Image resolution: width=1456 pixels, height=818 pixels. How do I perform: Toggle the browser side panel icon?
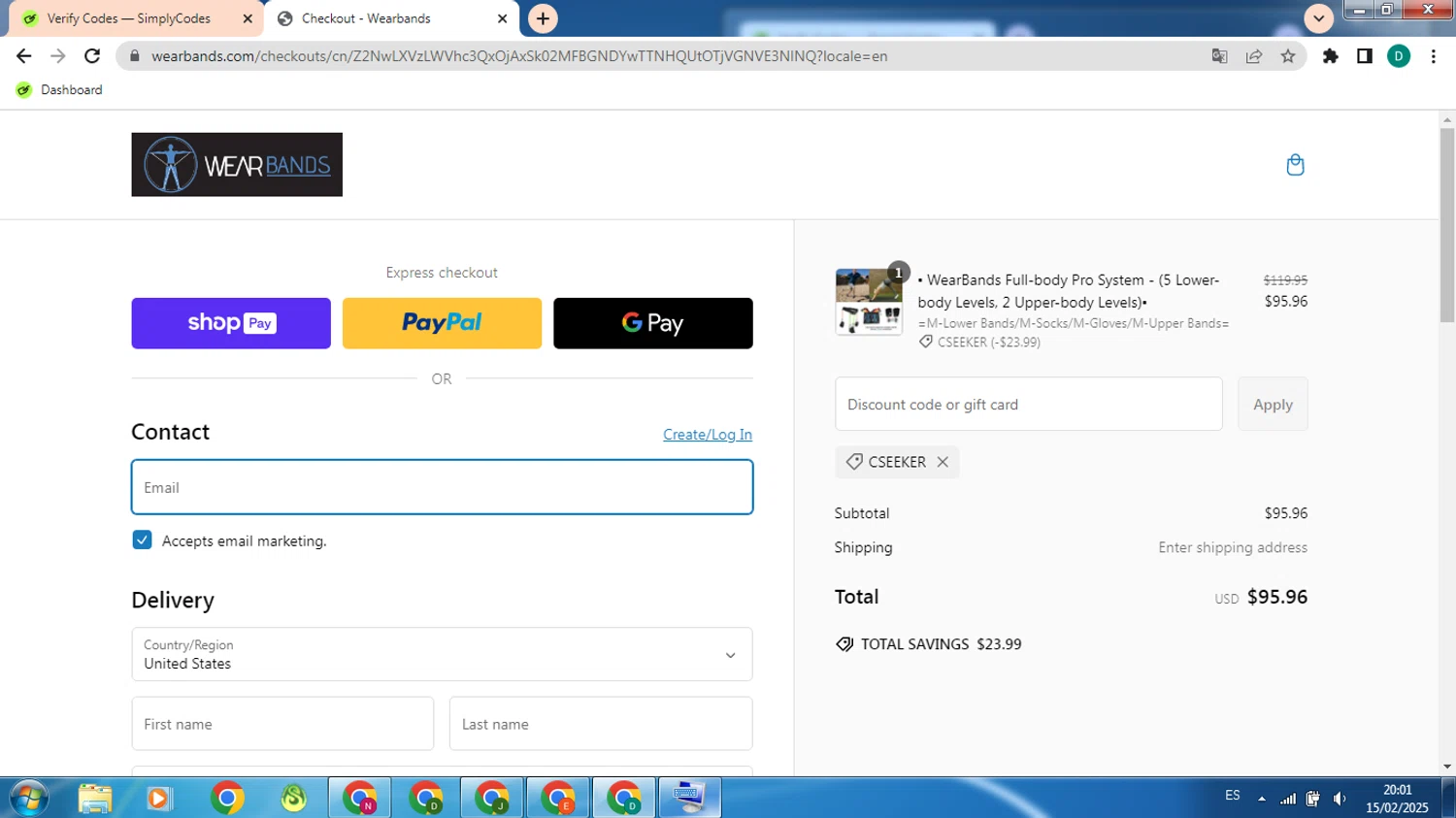[x=1365, y=56]
